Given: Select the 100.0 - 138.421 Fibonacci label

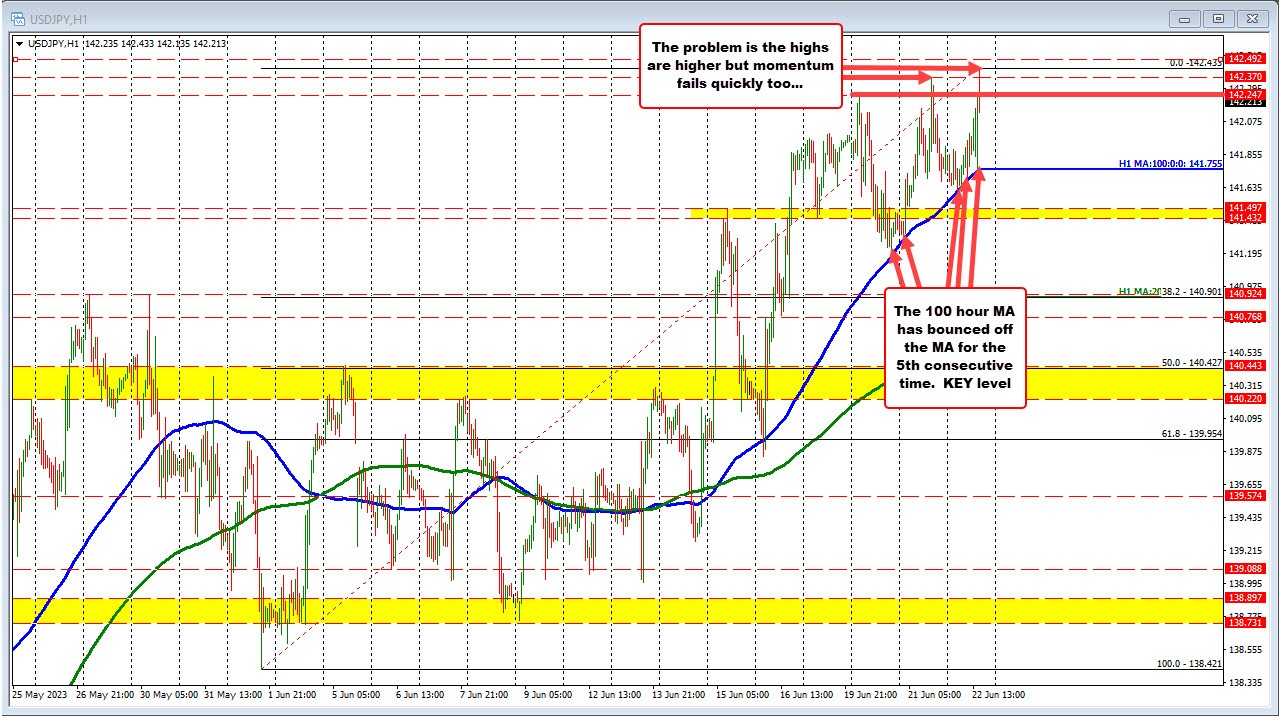Looking at the screenshot, I should (1188, 663).
